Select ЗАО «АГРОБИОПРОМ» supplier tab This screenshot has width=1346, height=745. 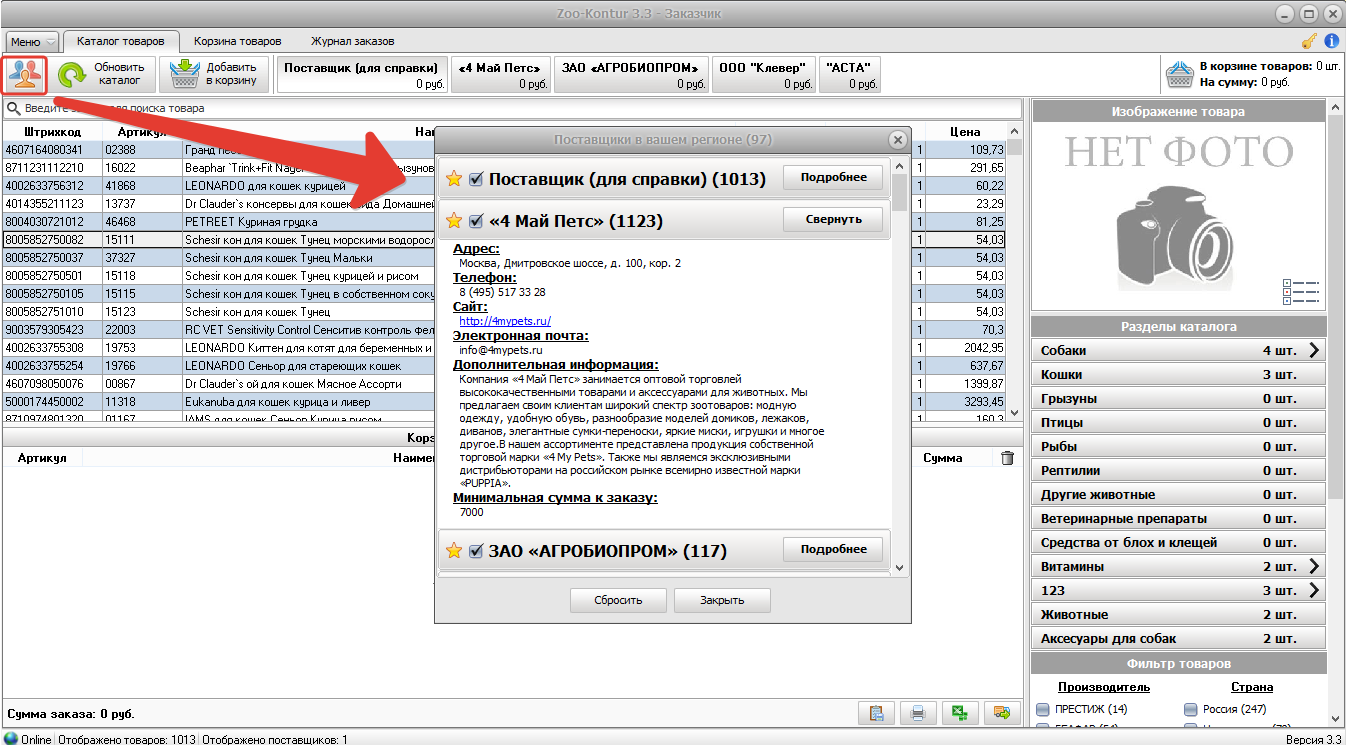click(630, 75)
